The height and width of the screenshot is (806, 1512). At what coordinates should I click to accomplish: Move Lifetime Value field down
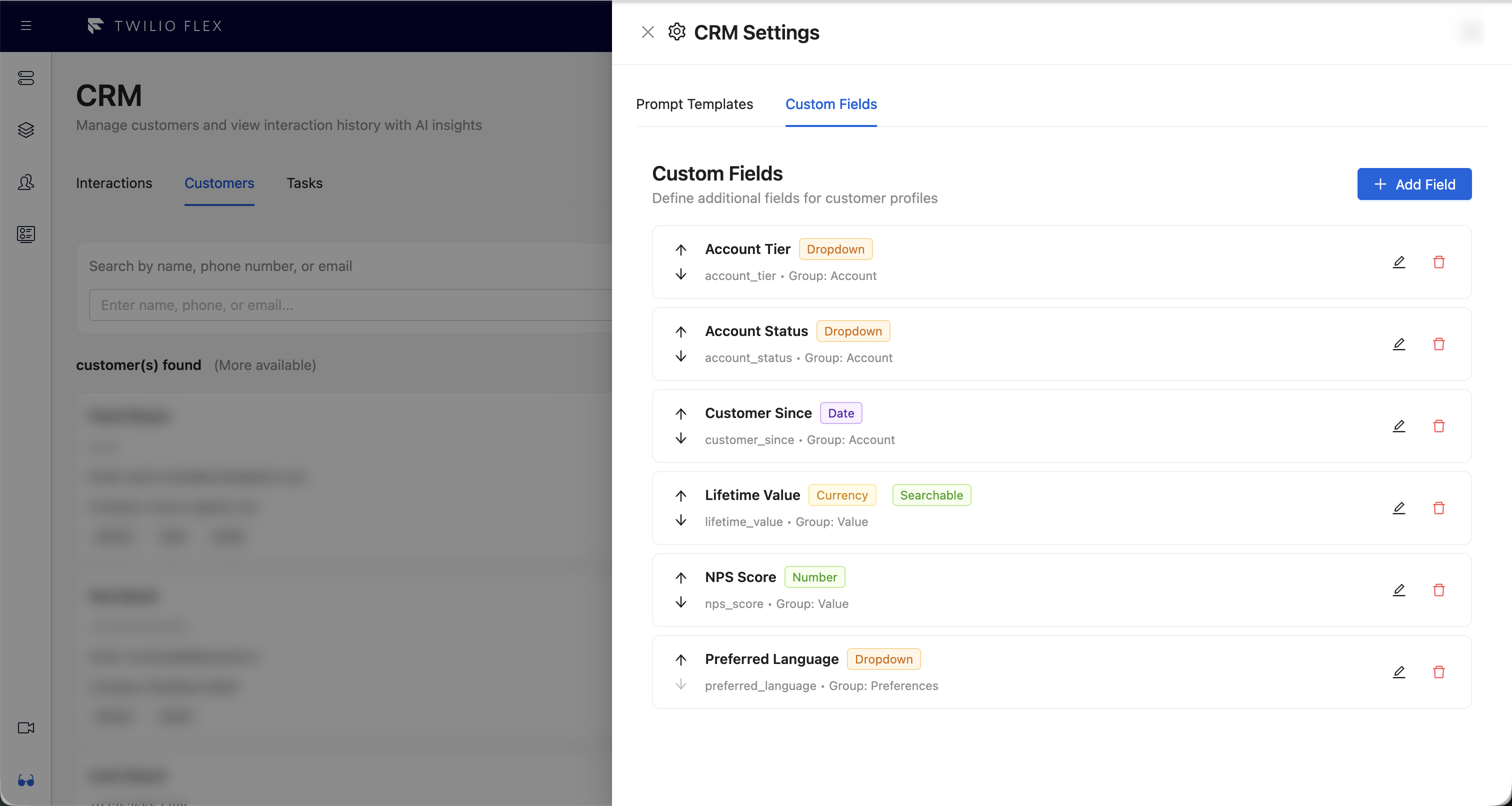(x=681, y=520)
